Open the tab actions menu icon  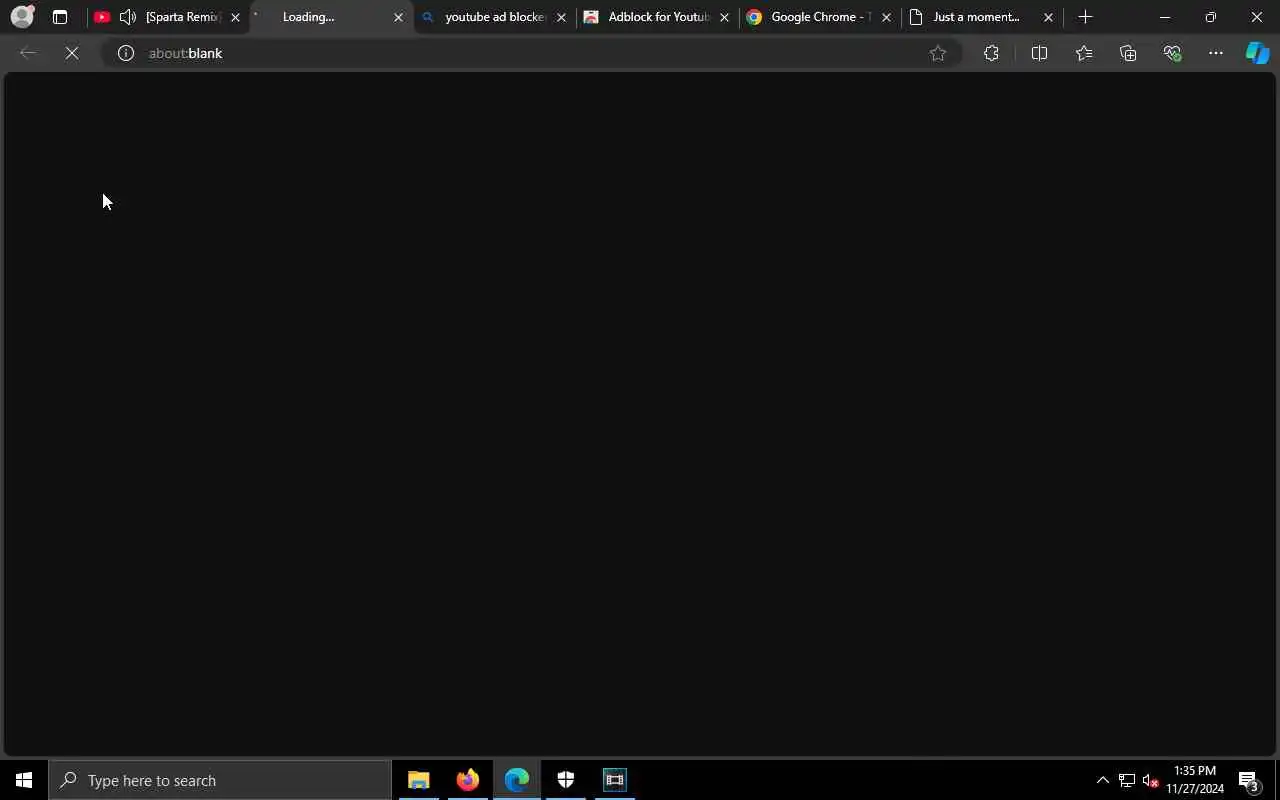60,17
